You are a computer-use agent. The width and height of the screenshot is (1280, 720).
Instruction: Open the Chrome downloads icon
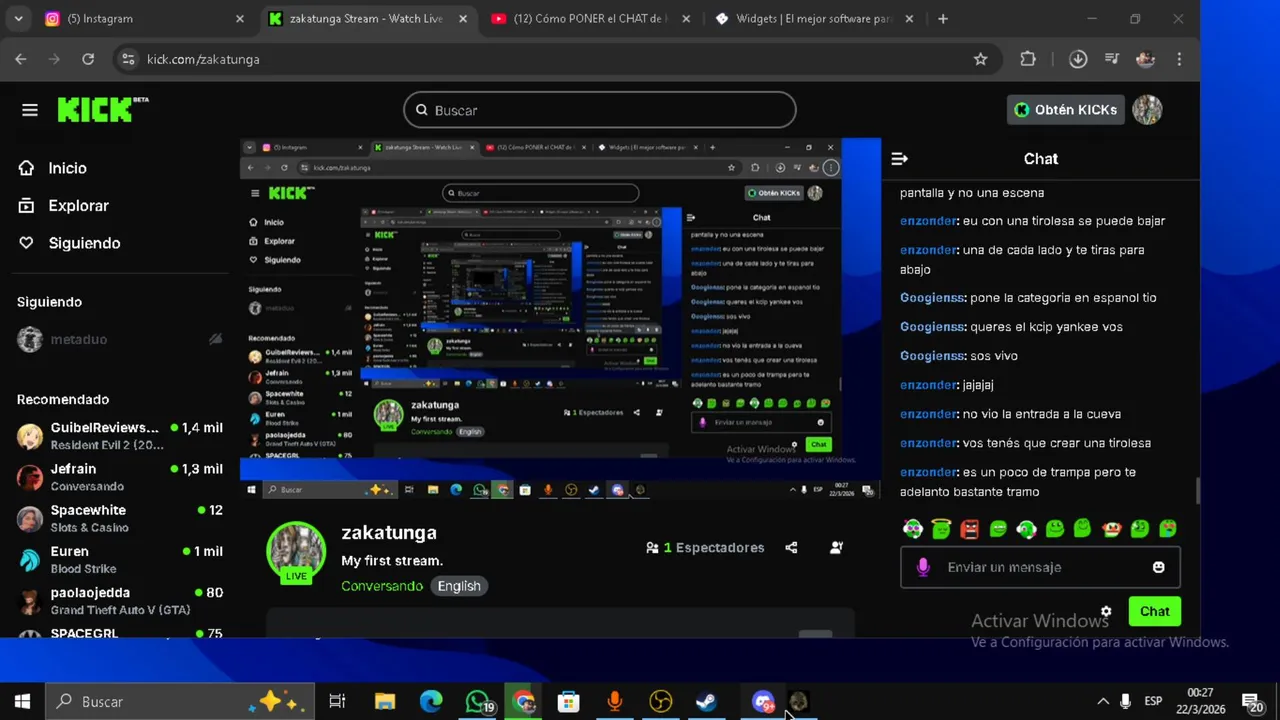(x=1078, y=59)
